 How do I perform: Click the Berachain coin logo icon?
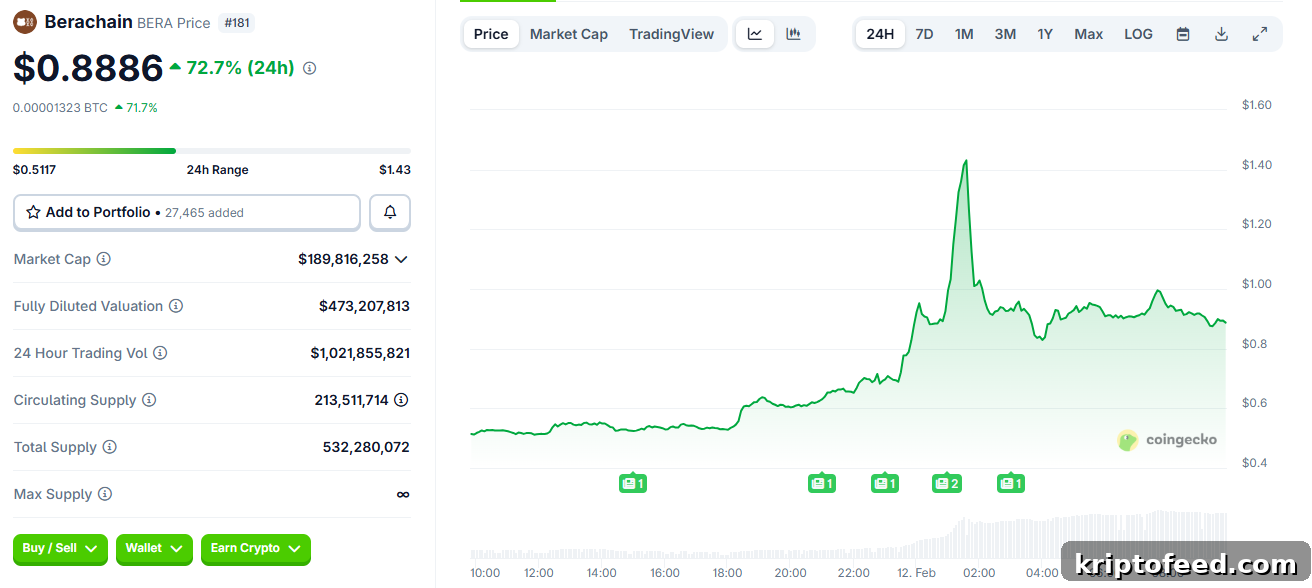25,22
